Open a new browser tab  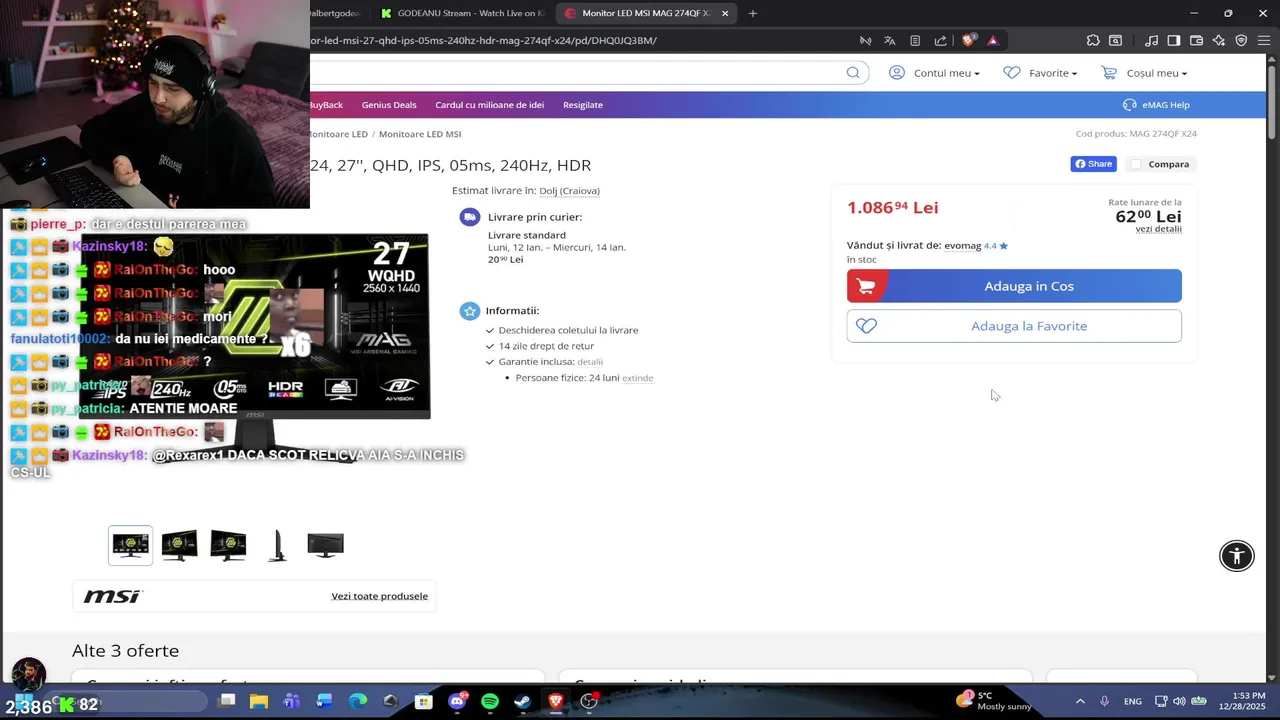(753, 13)
